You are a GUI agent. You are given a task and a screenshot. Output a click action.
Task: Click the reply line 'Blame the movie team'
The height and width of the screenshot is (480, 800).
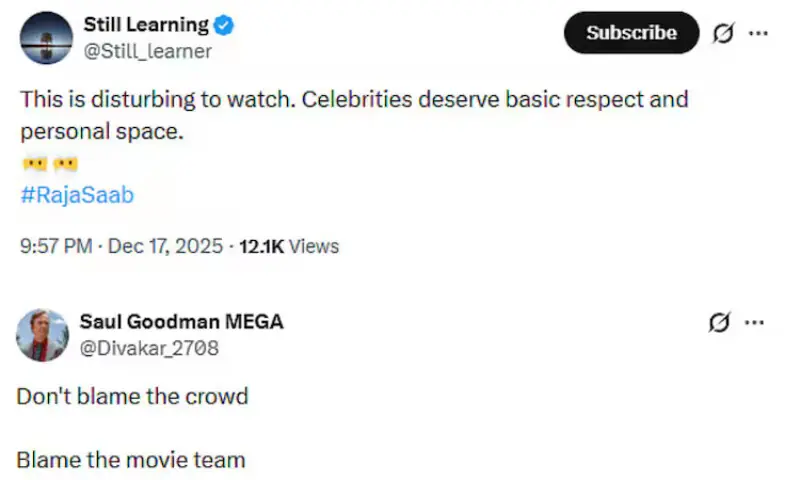pos(131,460)
